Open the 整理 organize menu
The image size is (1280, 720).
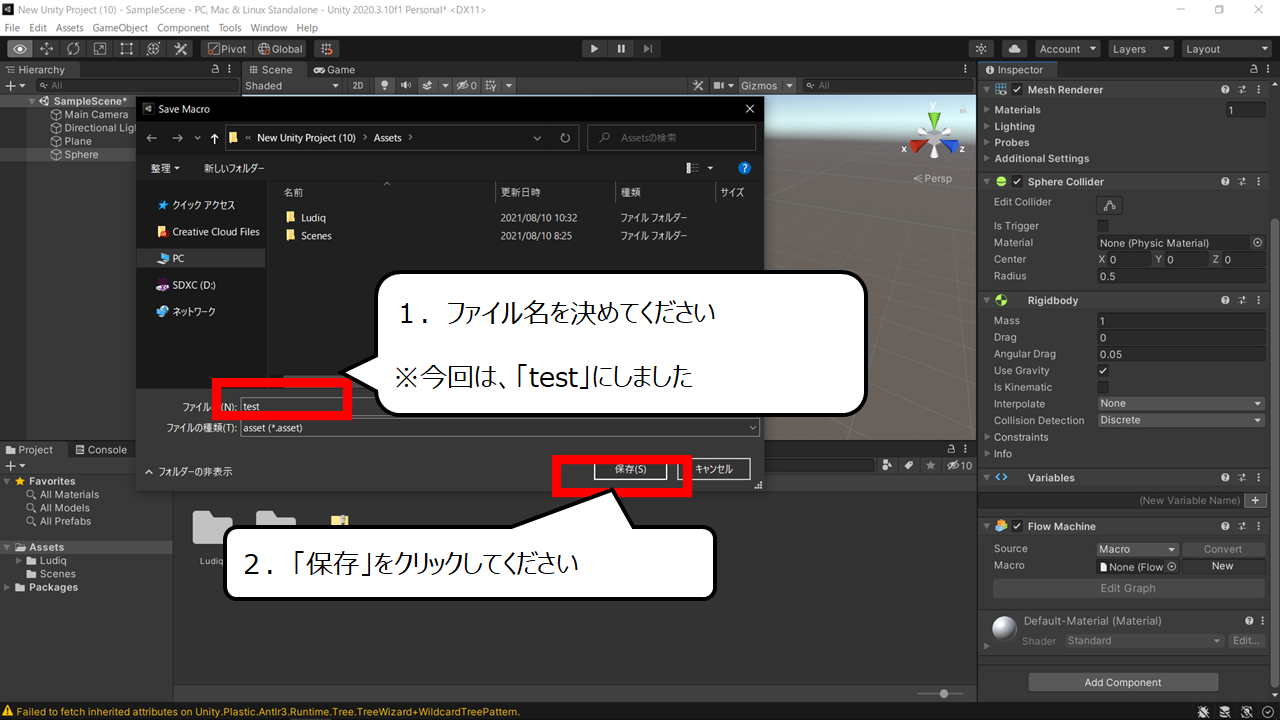(x=165, y=169)
